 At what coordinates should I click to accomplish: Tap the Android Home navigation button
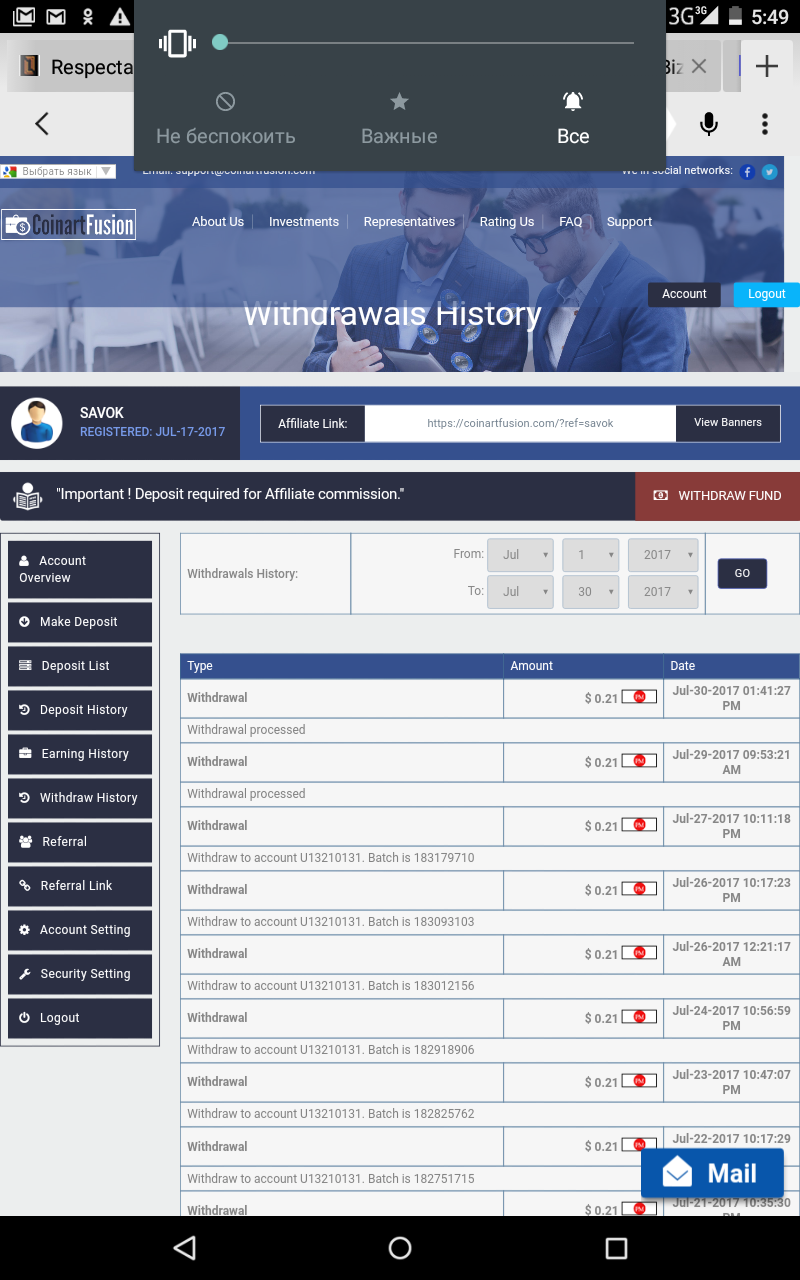(400, 1247)
